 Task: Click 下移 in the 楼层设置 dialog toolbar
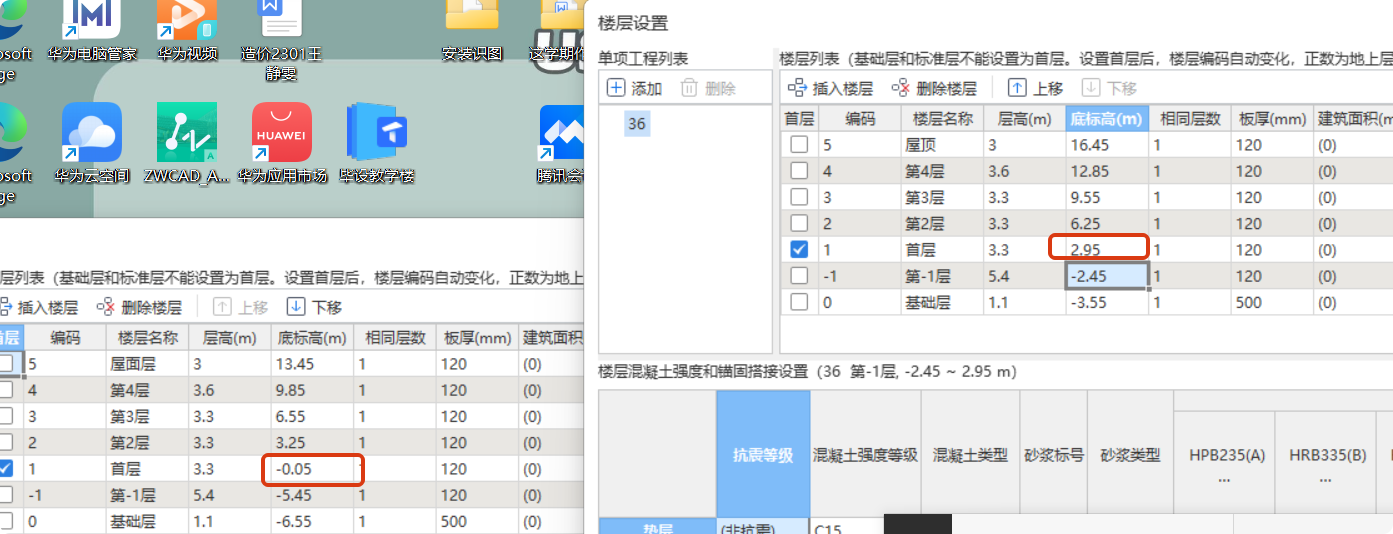pos(1109,88)
